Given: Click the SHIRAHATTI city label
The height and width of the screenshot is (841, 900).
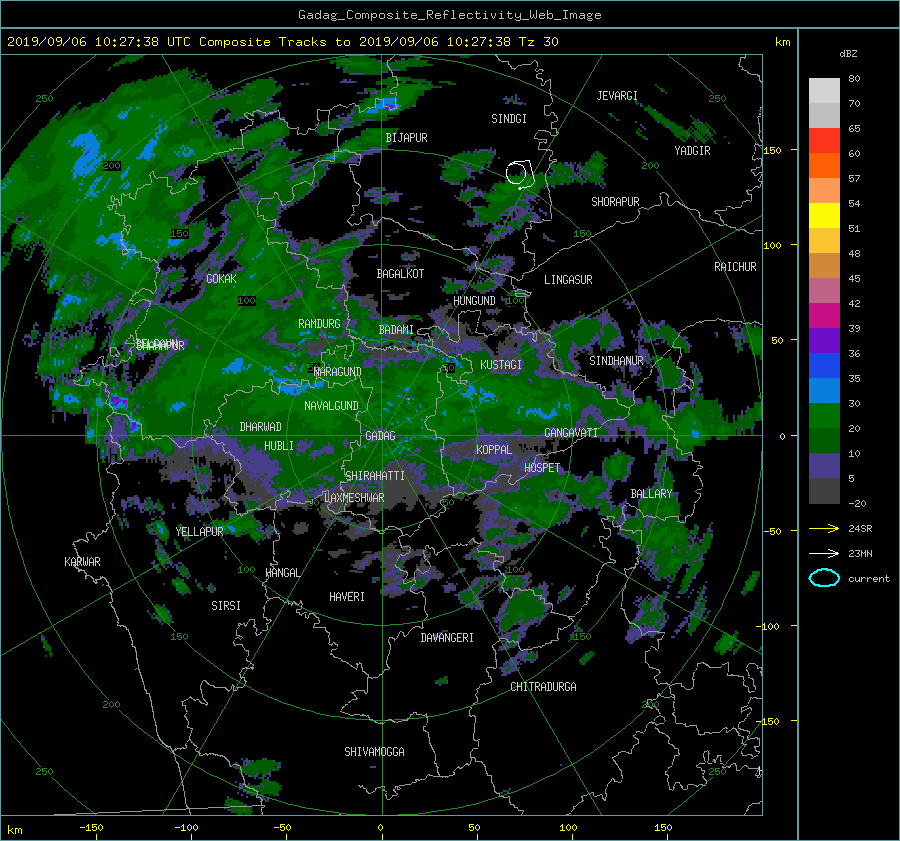Looking at the screenshot, I should [x=375, y=476].
